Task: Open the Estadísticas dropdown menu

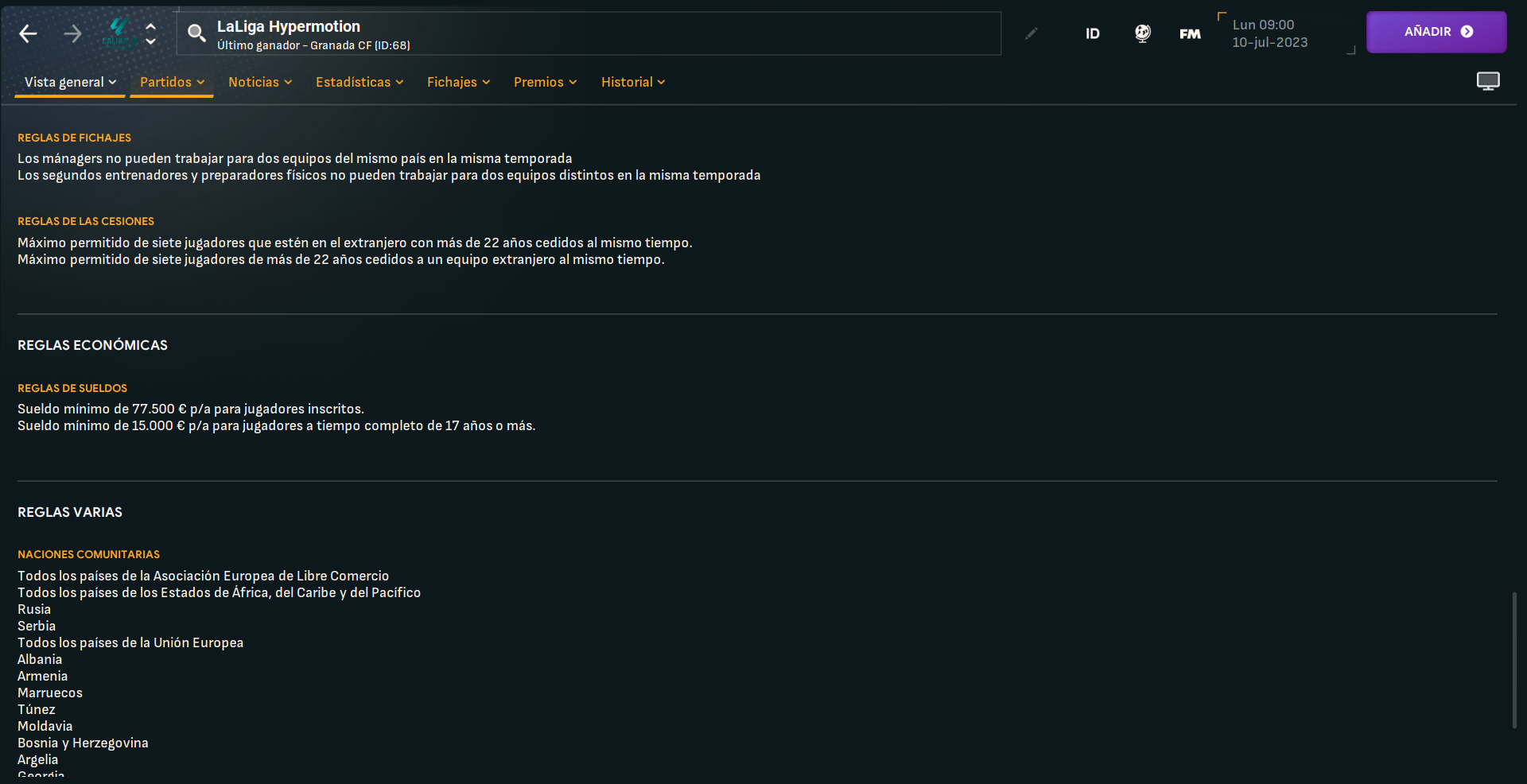Action: click(x=359, y=82)
